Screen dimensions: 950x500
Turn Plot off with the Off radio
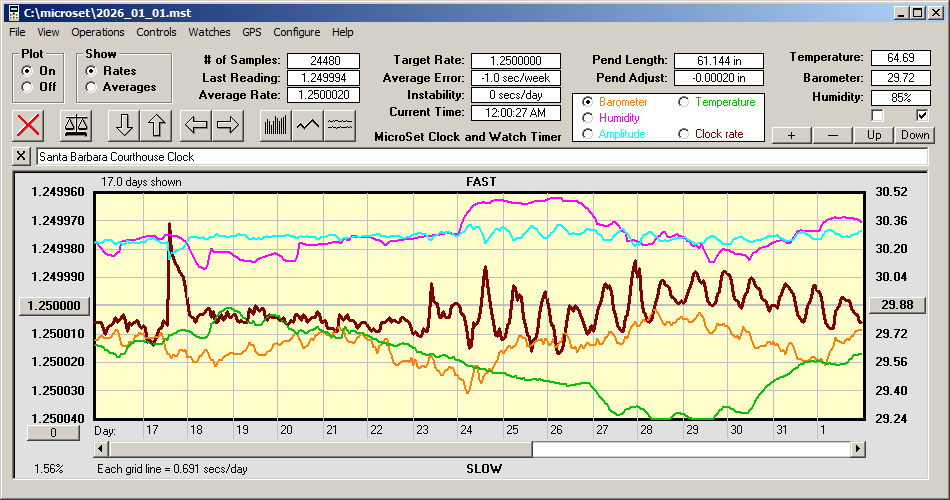[27, 87]
